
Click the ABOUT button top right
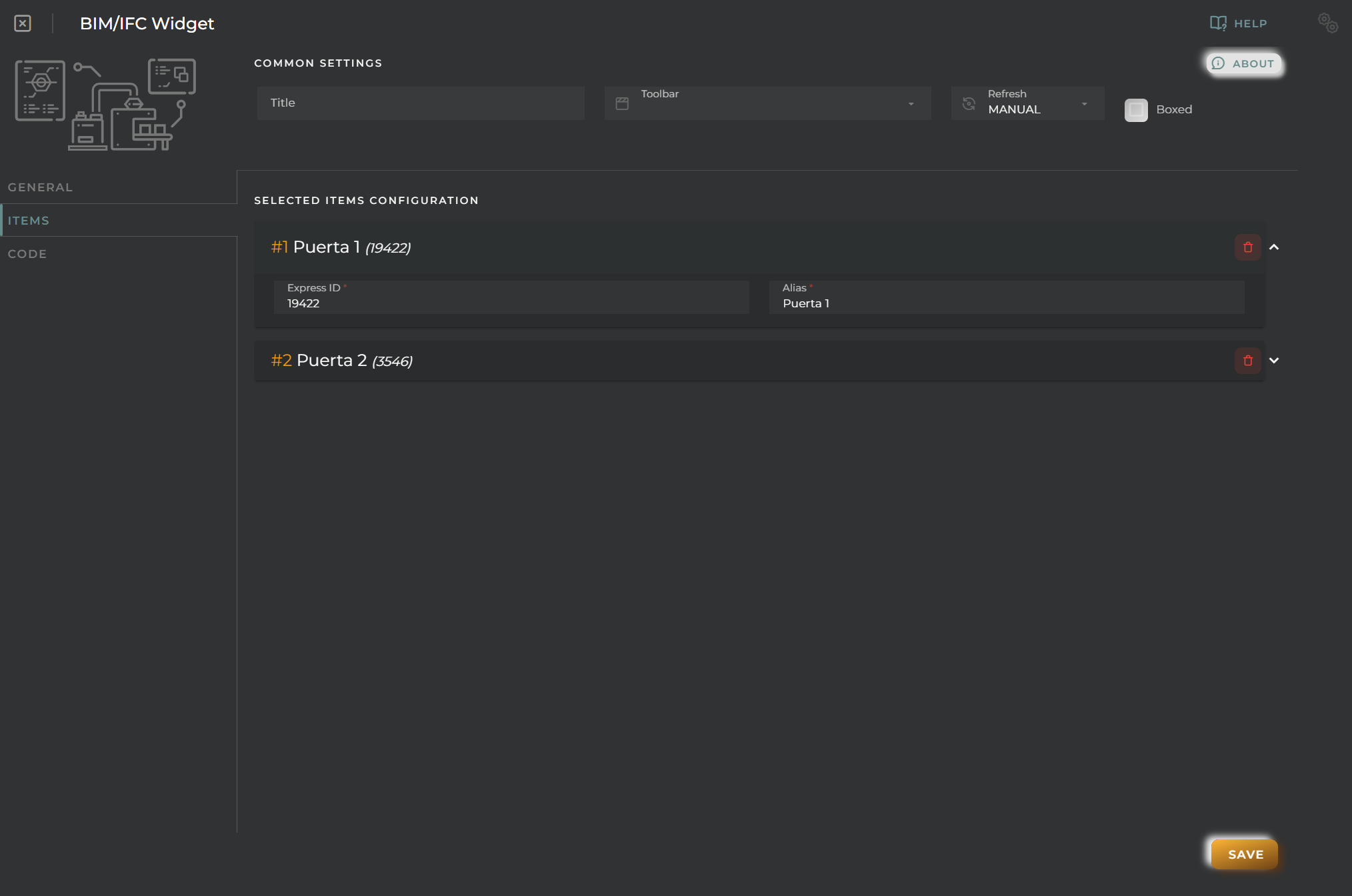[1243, 63]
